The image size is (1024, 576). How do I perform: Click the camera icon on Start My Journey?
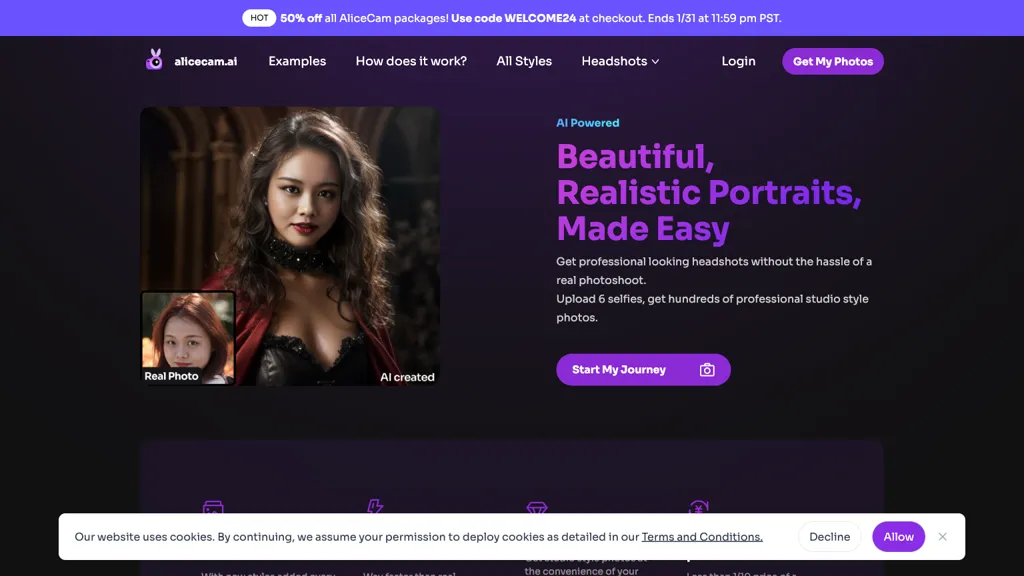pyautogui.click(x=707, y=369)
